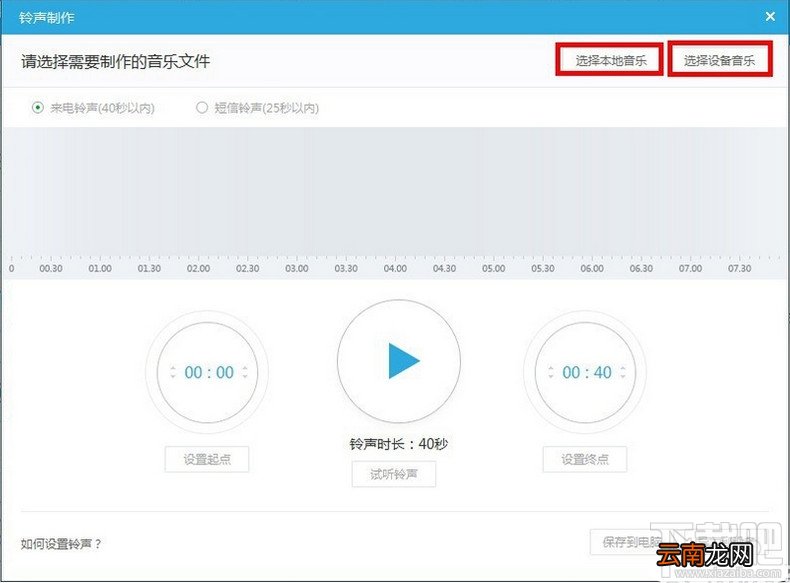Image resolution: width=790 pixels, height=583 pixels.
Task: Click the 铃声时长：40秒 text
Action: pyautogui.click(x=399, y=444)
